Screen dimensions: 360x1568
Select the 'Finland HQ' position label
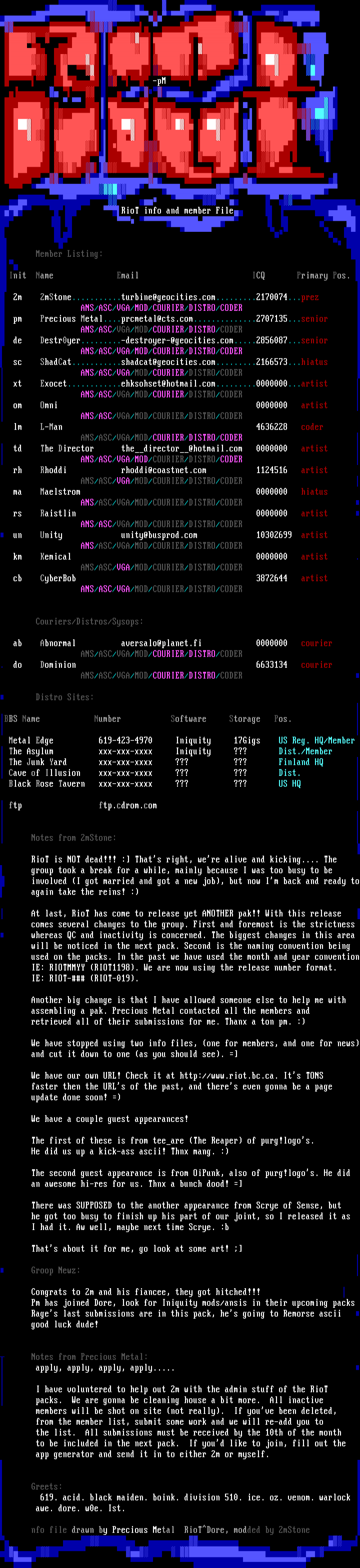[300, 762]
